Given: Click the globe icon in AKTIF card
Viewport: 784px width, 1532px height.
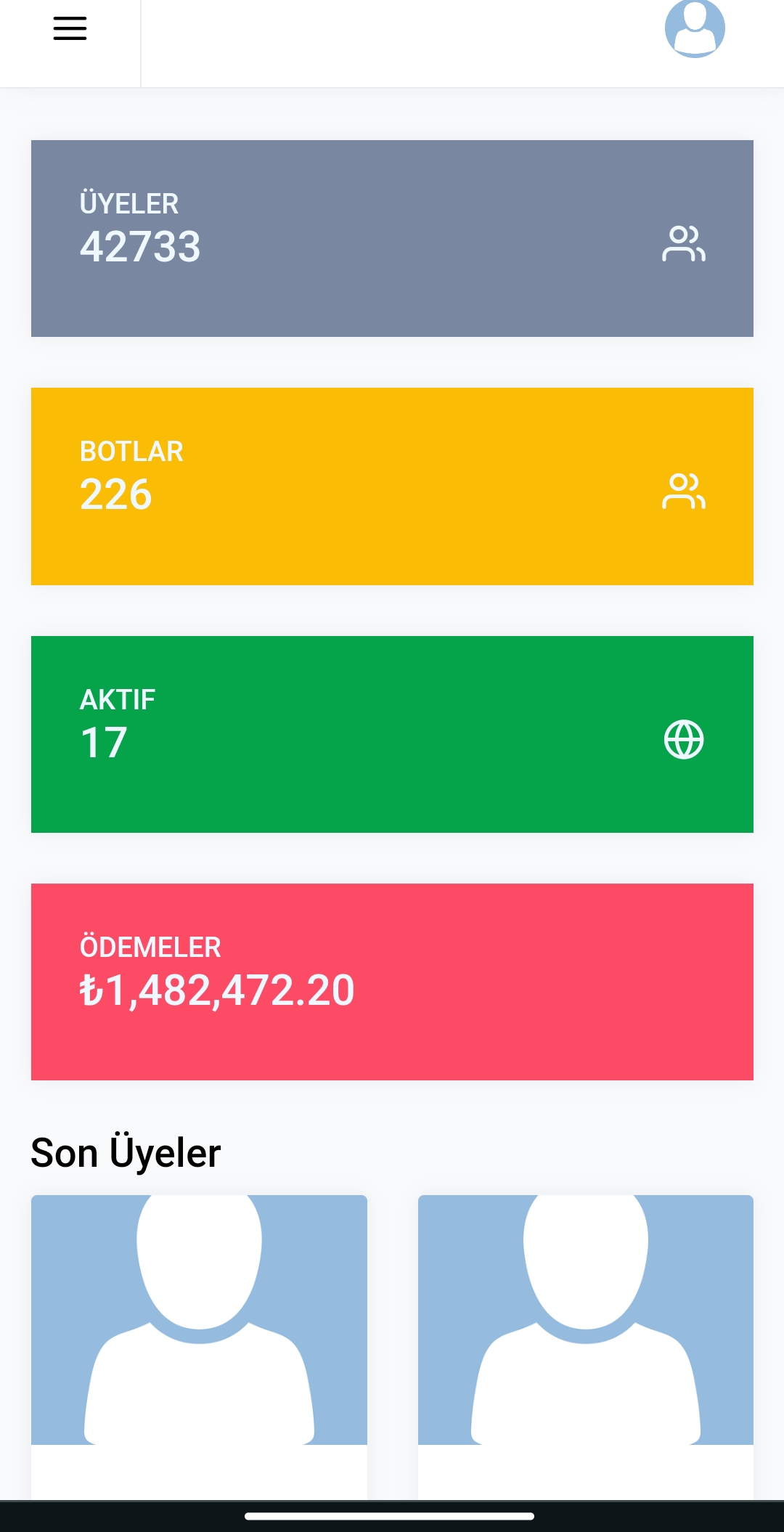Looking at the screenshot, I should click(x=684, y=740).
